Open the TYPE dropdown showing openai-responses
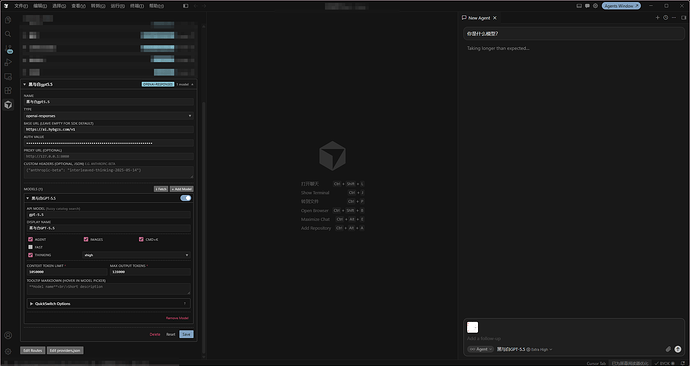The height and width of the screenshot is (366, 690). (x=109, y=116)
